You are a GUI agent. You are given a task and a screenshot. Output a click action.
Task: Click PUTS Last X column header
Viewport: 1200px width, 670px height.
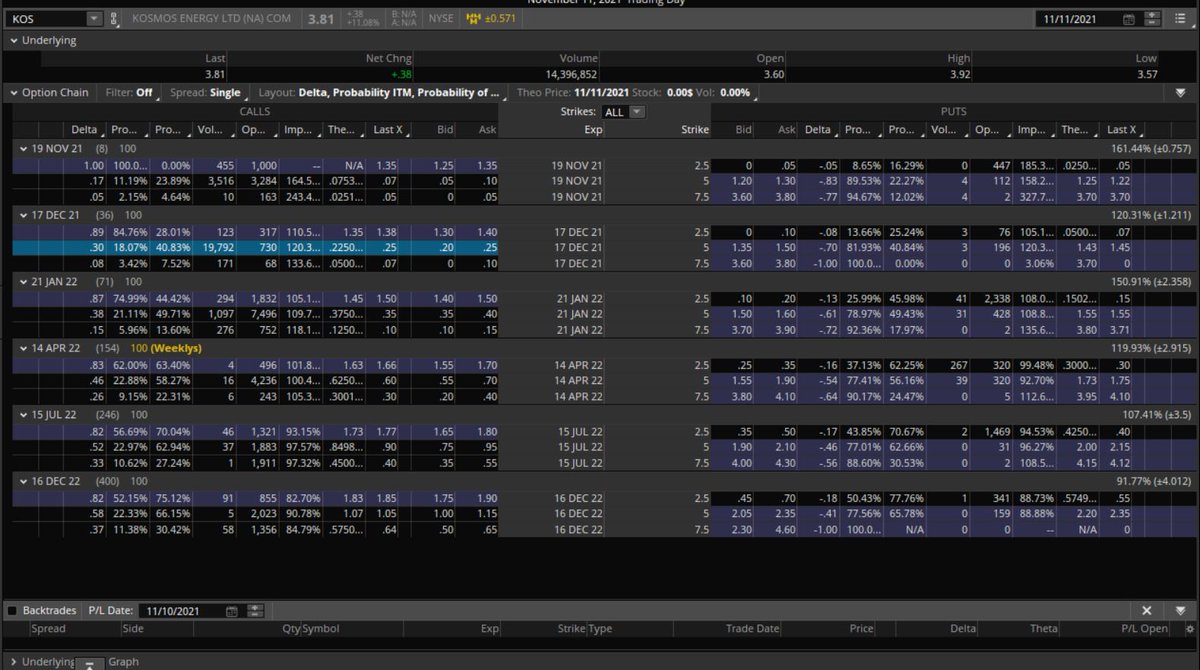coord(1121,129)
